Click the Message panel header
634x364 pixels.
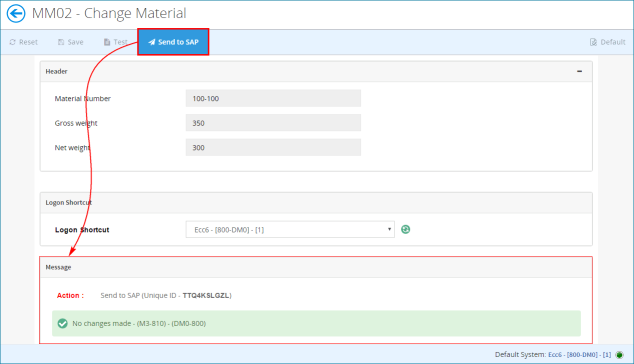point(316,267)
